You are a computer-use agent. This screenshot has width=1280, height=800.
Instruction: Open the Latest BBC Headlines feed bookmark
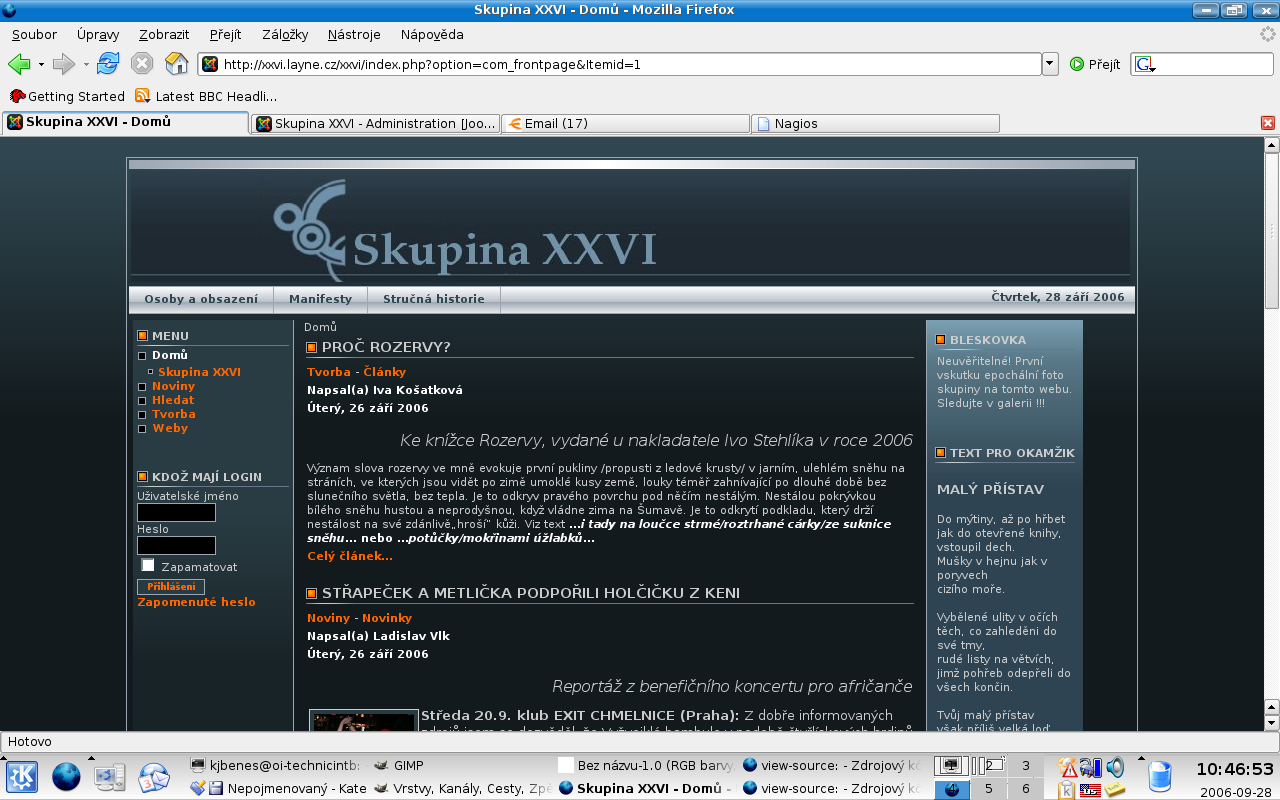206,96
